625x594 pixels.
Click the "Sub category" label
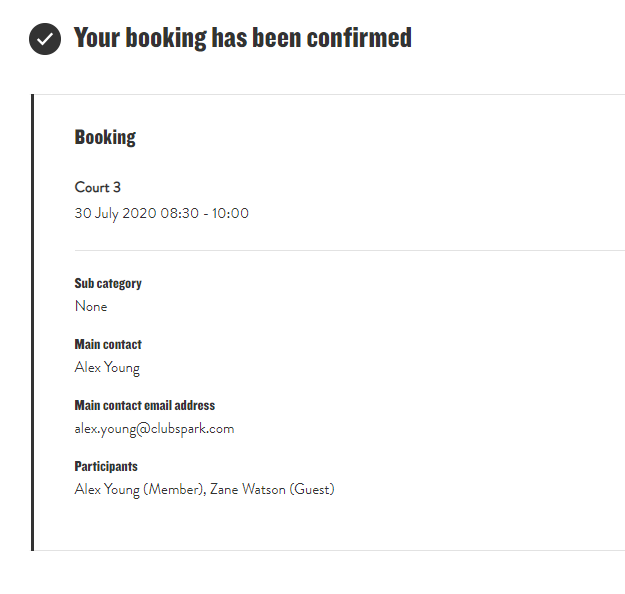pos(108,283)
